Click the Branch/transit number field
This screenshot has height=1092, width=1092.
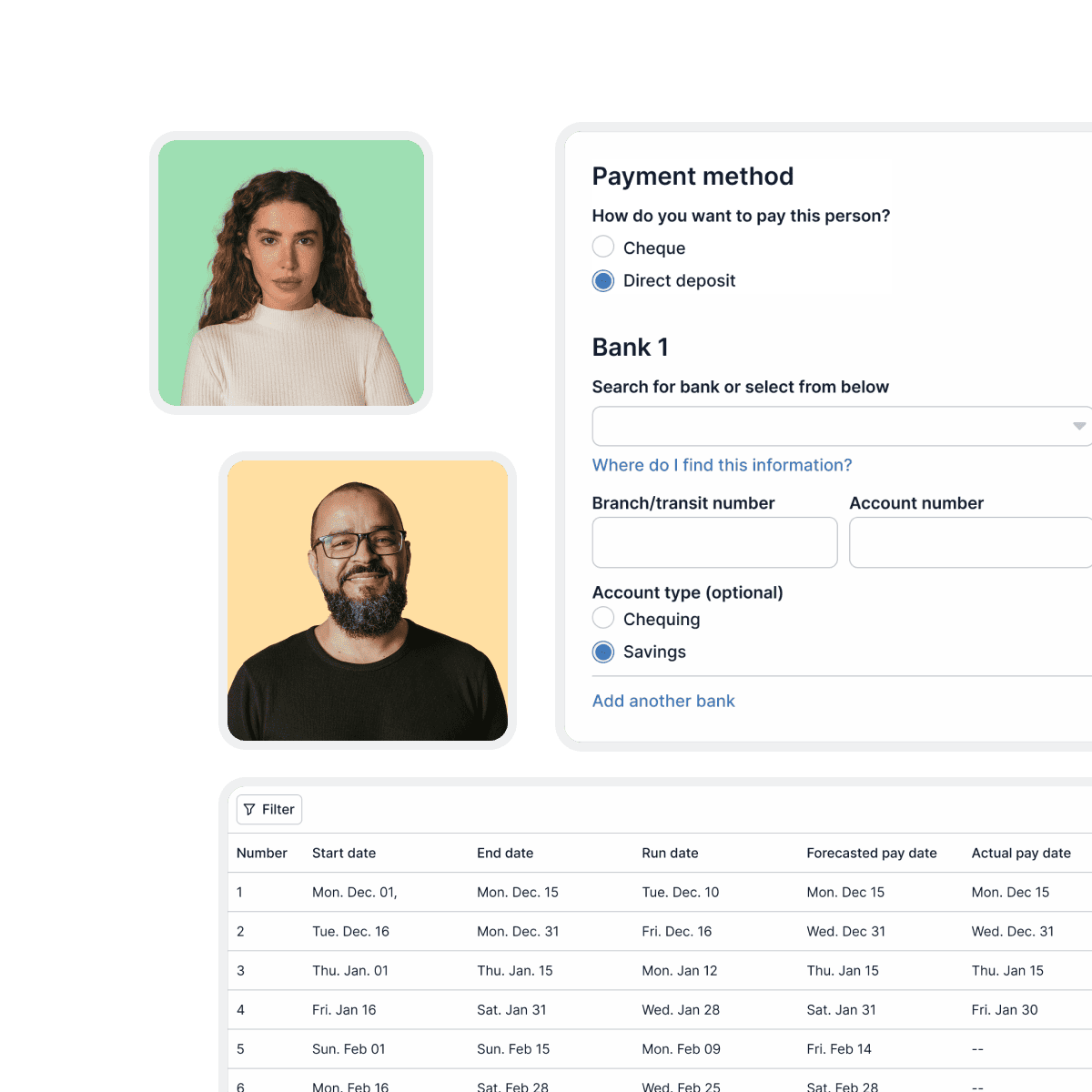(x=714, y=542)
